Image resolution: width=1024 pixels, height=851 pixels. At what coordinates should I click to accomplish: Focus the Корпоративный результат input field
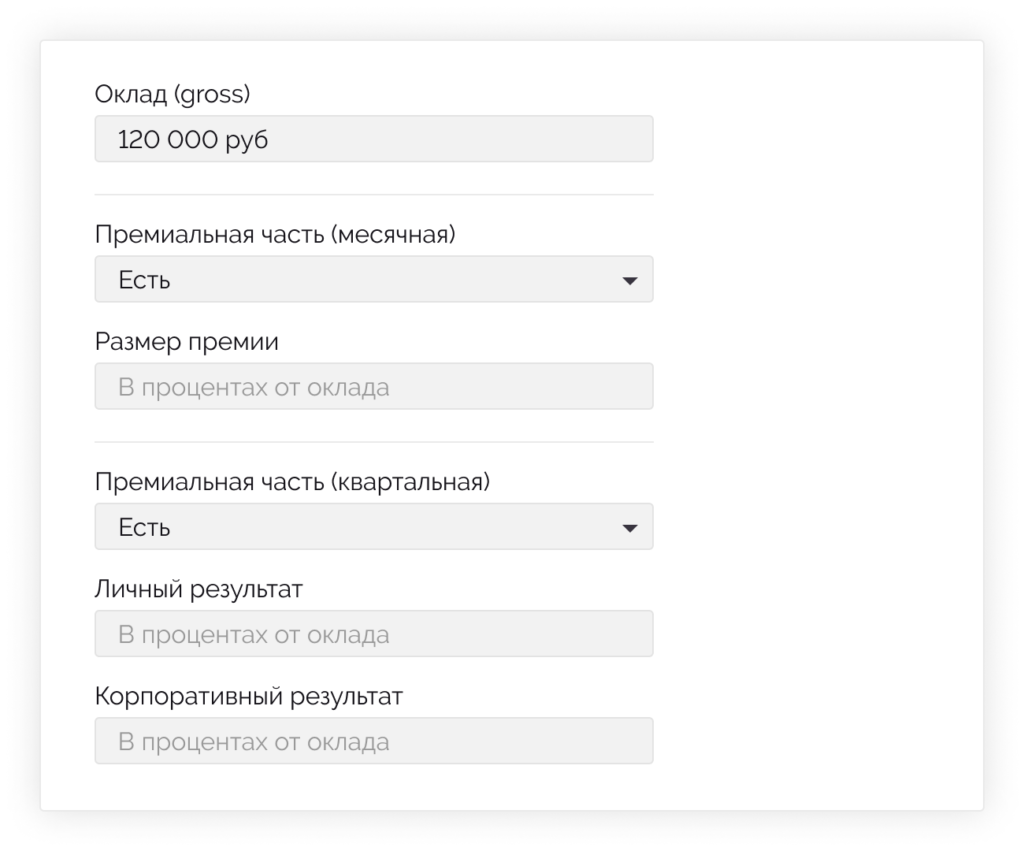point(373,741)
